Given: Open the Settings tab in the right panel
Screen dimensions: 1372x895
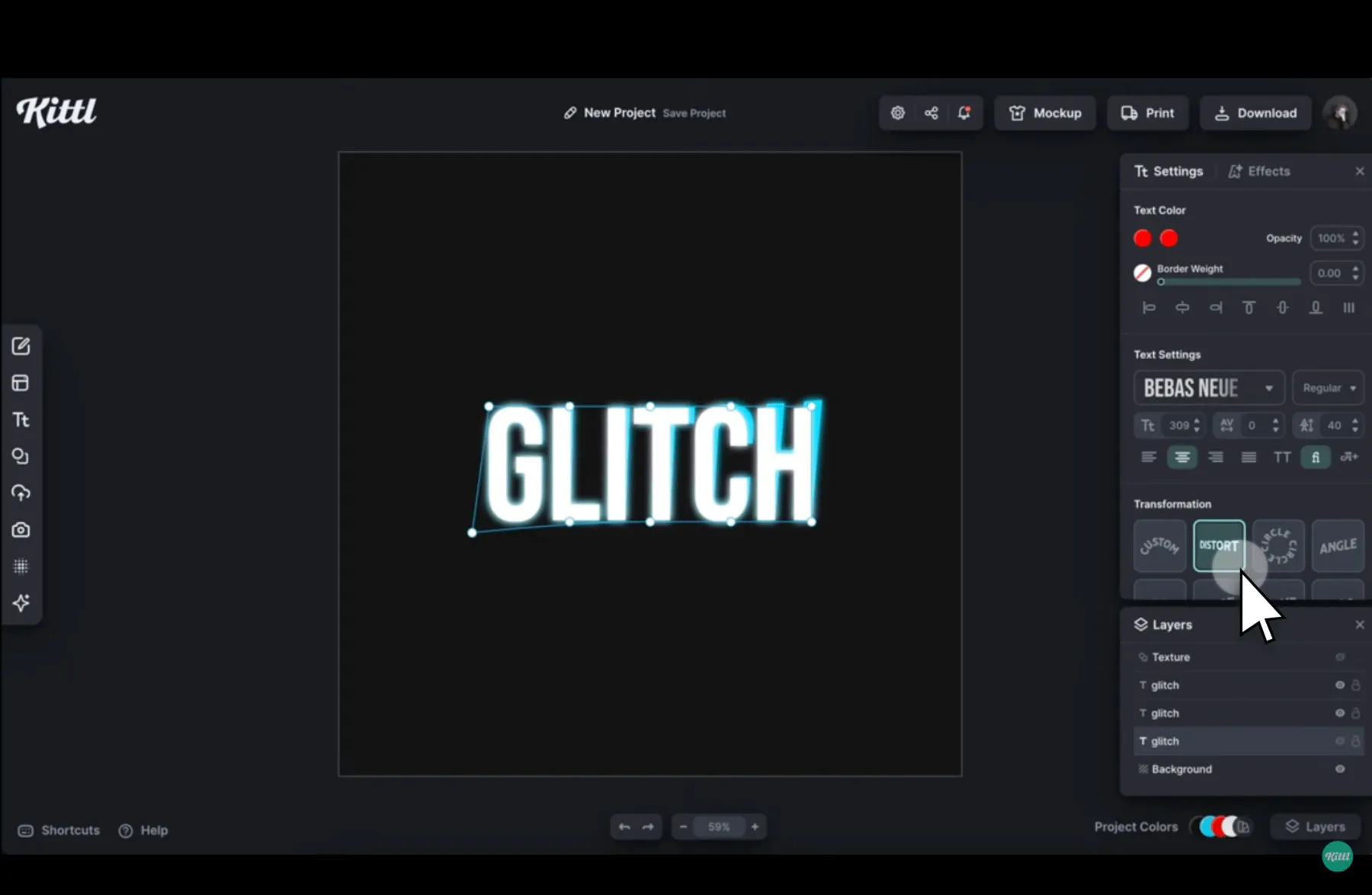Looking at the screenshot, I should pos(1168,171).
